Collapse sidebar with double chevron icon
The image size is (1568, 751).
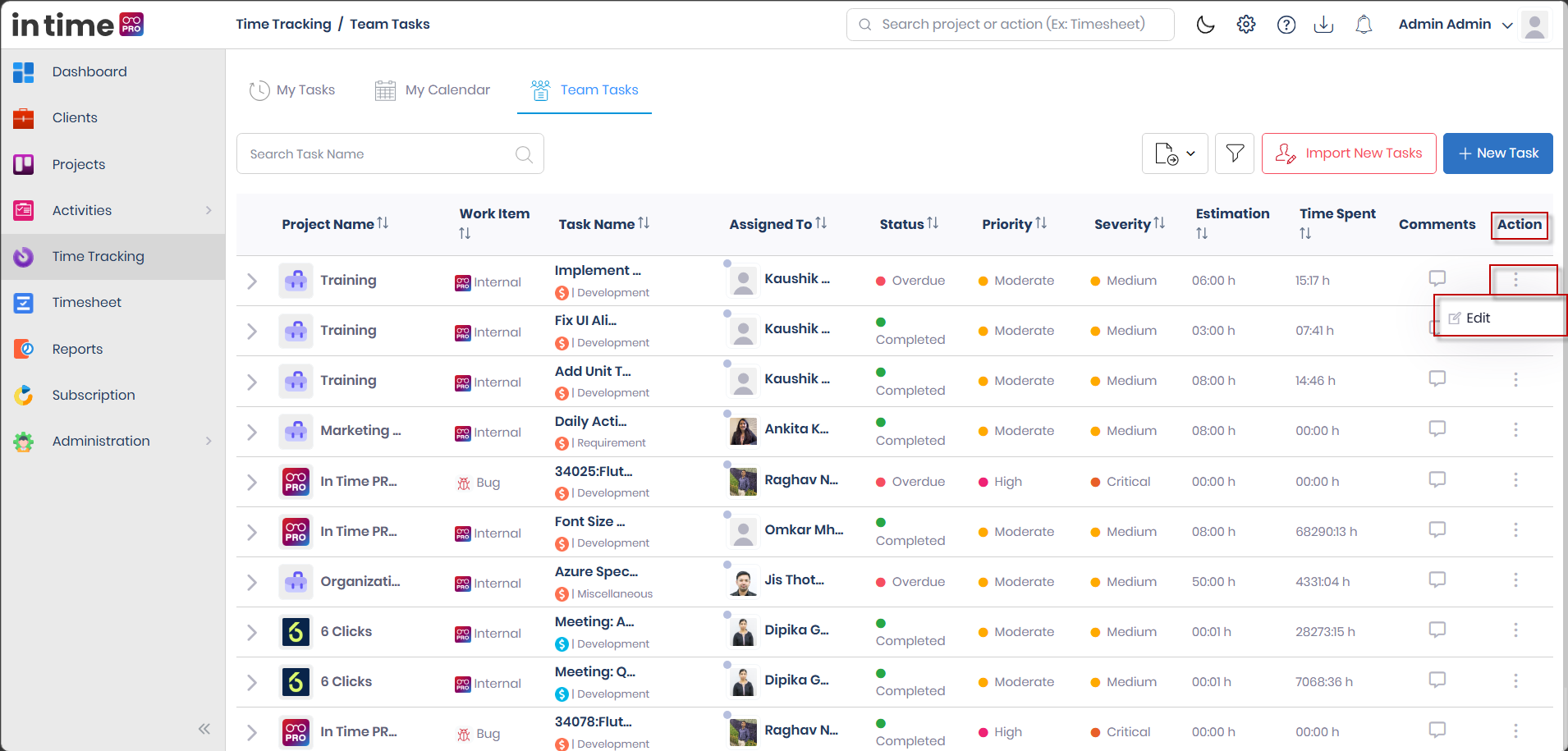[x=204, y=729]
